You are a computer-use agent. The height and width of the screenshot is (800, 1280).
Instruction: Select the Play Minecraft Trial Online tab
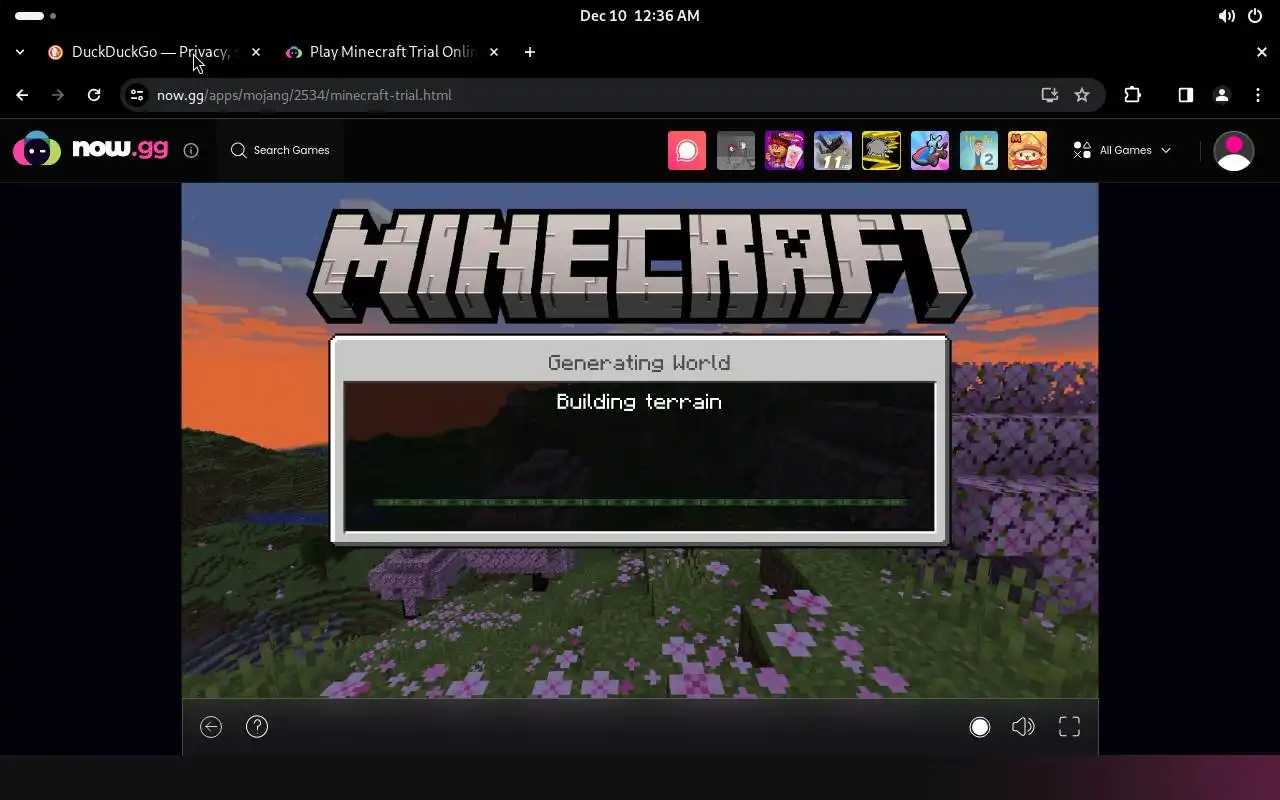coord(390,52)
